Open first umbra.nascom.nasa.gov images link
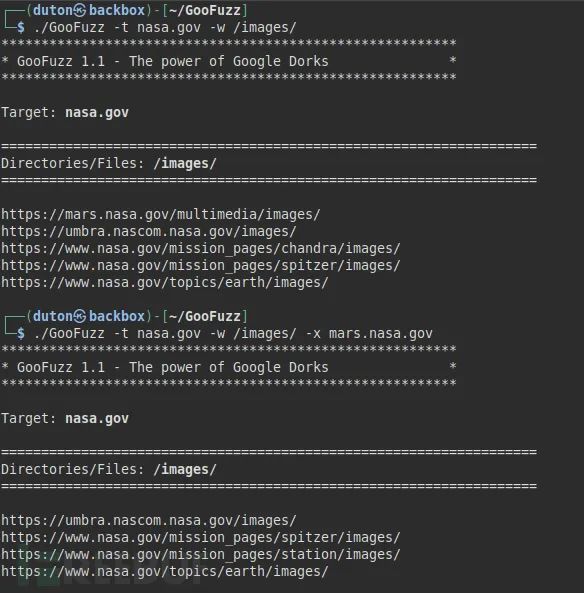 149,231
